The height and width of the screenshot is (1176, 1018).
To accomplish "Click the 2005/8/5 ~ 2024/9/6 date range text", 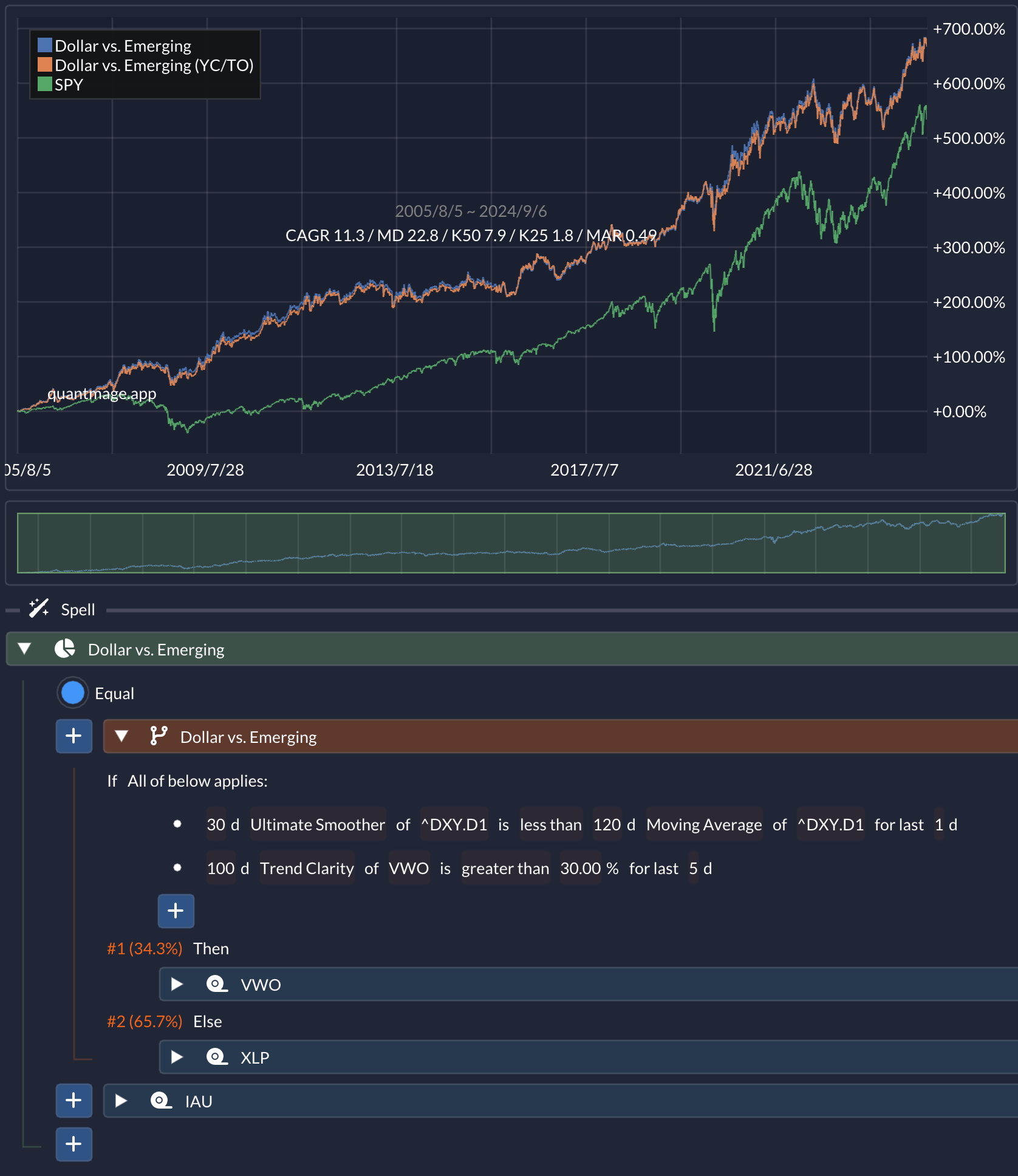I will coord(471,211).
